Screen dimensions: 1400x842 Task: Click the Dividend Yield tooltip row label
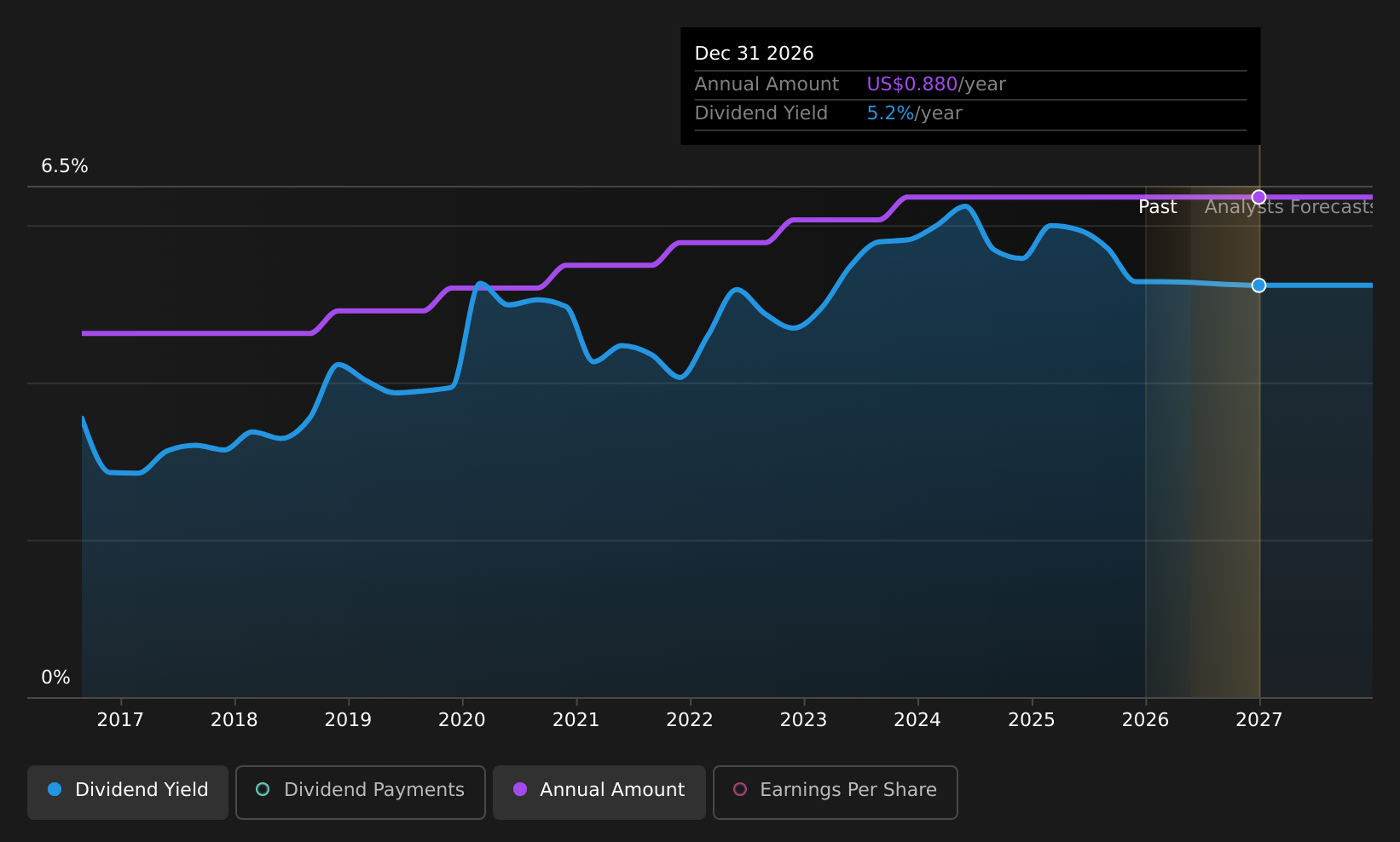coord(761,113)
